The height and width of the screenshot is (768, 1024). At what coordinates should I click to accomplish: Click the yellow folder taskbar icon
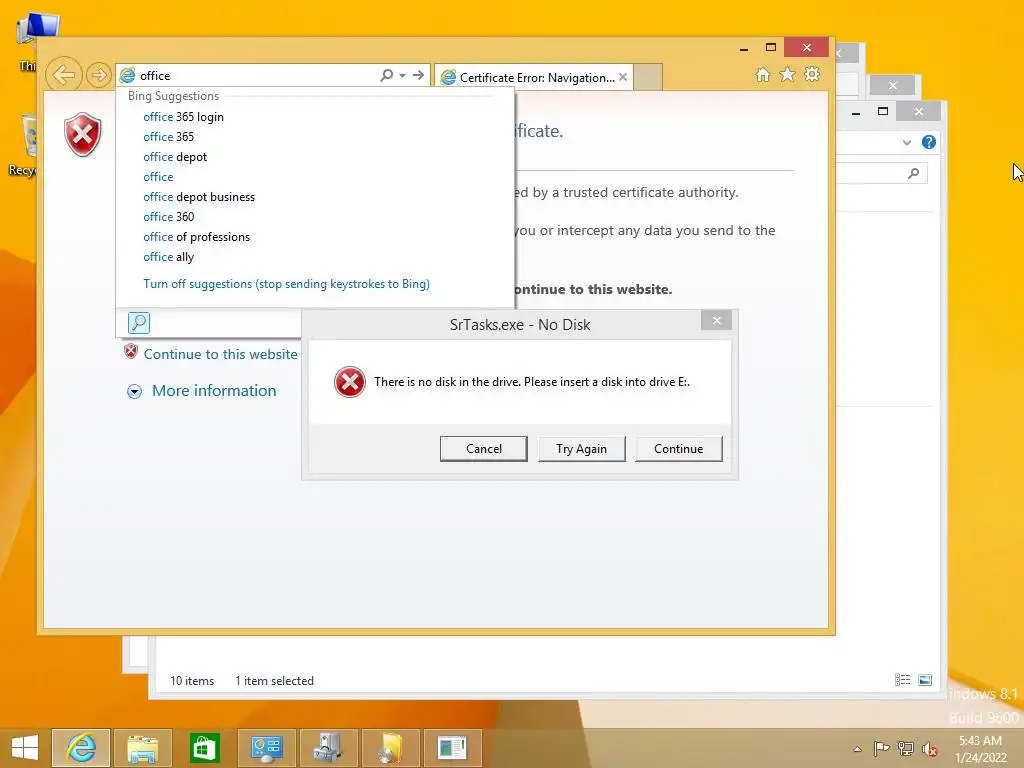(x=390, y=748)
